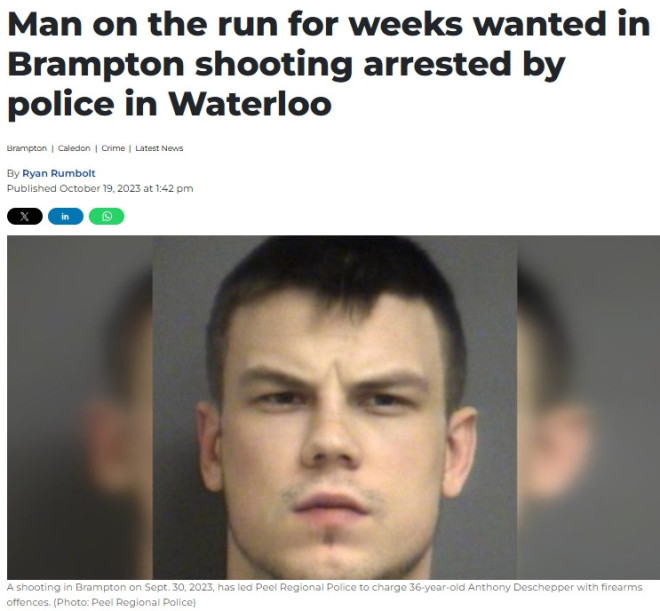This screenshot has height=611, width=660.
Task: Click the blurred left edge of photo
Action: pyautogui.click(x=80, y=407)
